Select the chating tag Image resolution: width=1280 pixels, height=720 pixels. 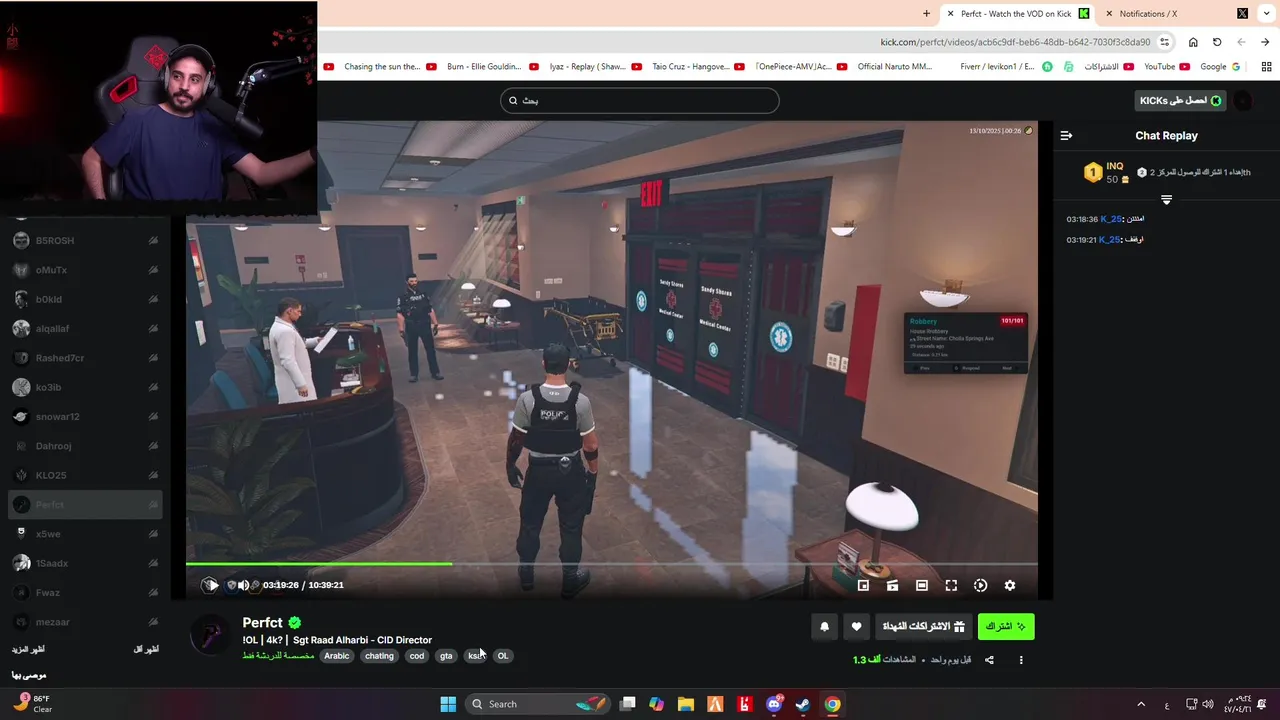[379, 656]
